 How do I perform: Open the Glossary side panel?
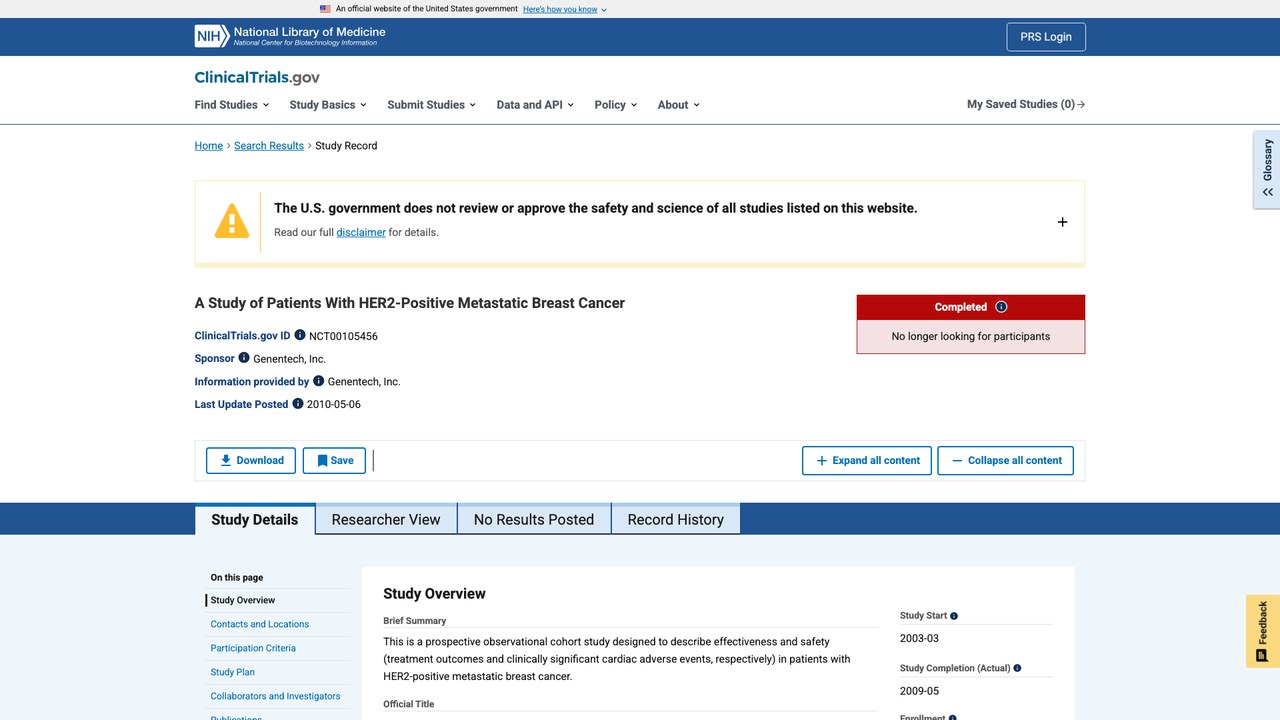pyautogui.click(x=1267, y=168)
